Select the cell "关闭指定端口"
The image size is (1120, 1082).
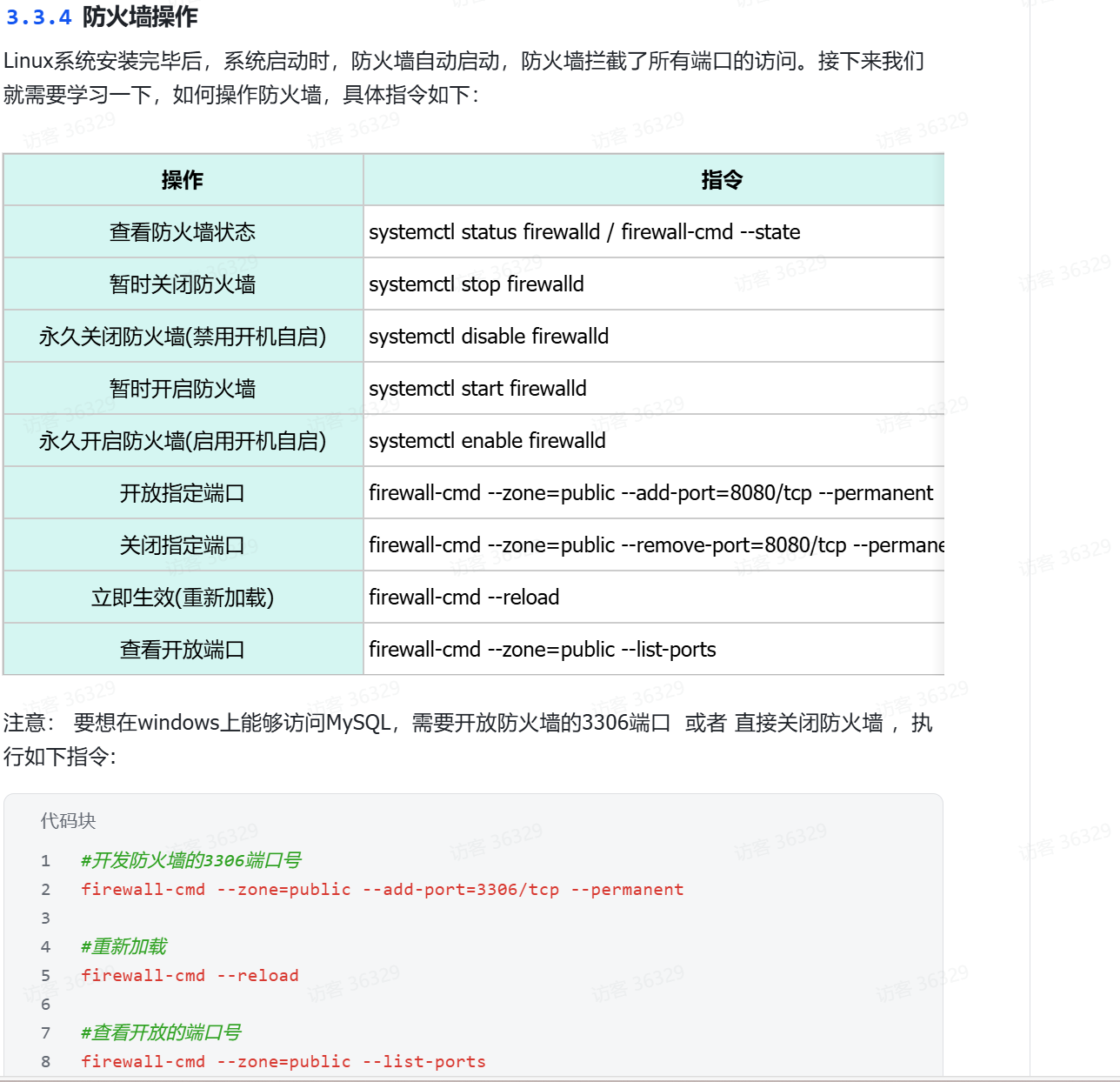tap(183, 545)
